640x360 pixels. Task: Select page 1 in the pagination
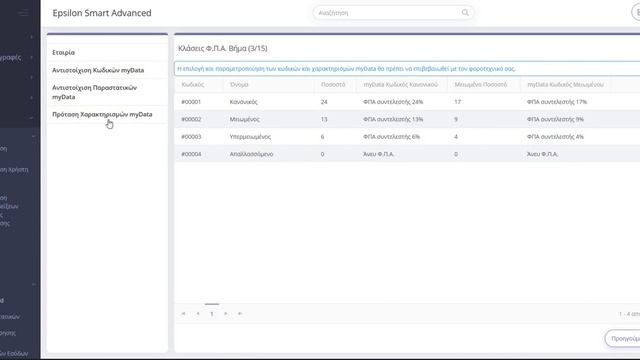[212, 313]
